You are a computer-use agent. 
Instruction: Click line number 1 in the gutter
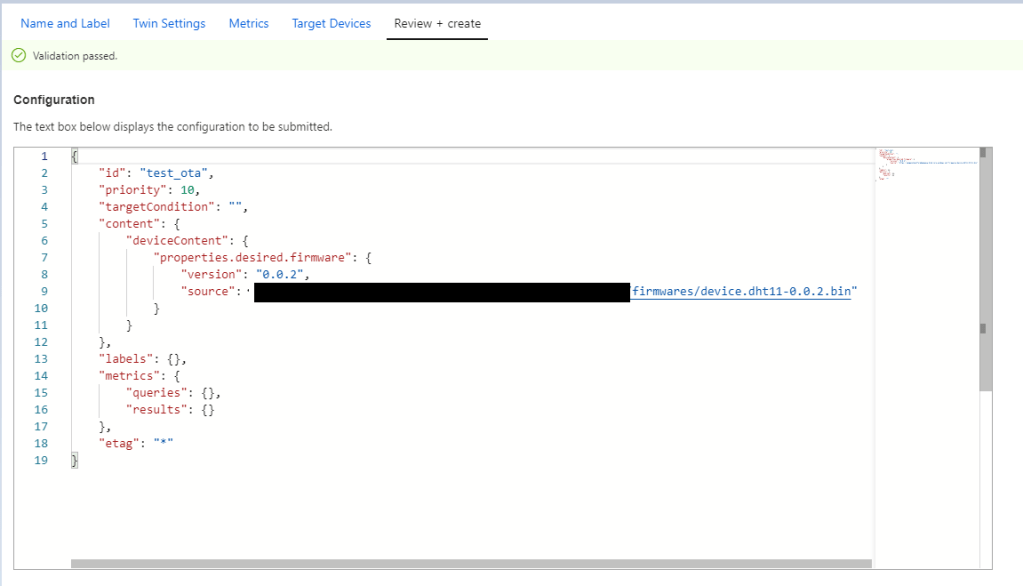44,156
